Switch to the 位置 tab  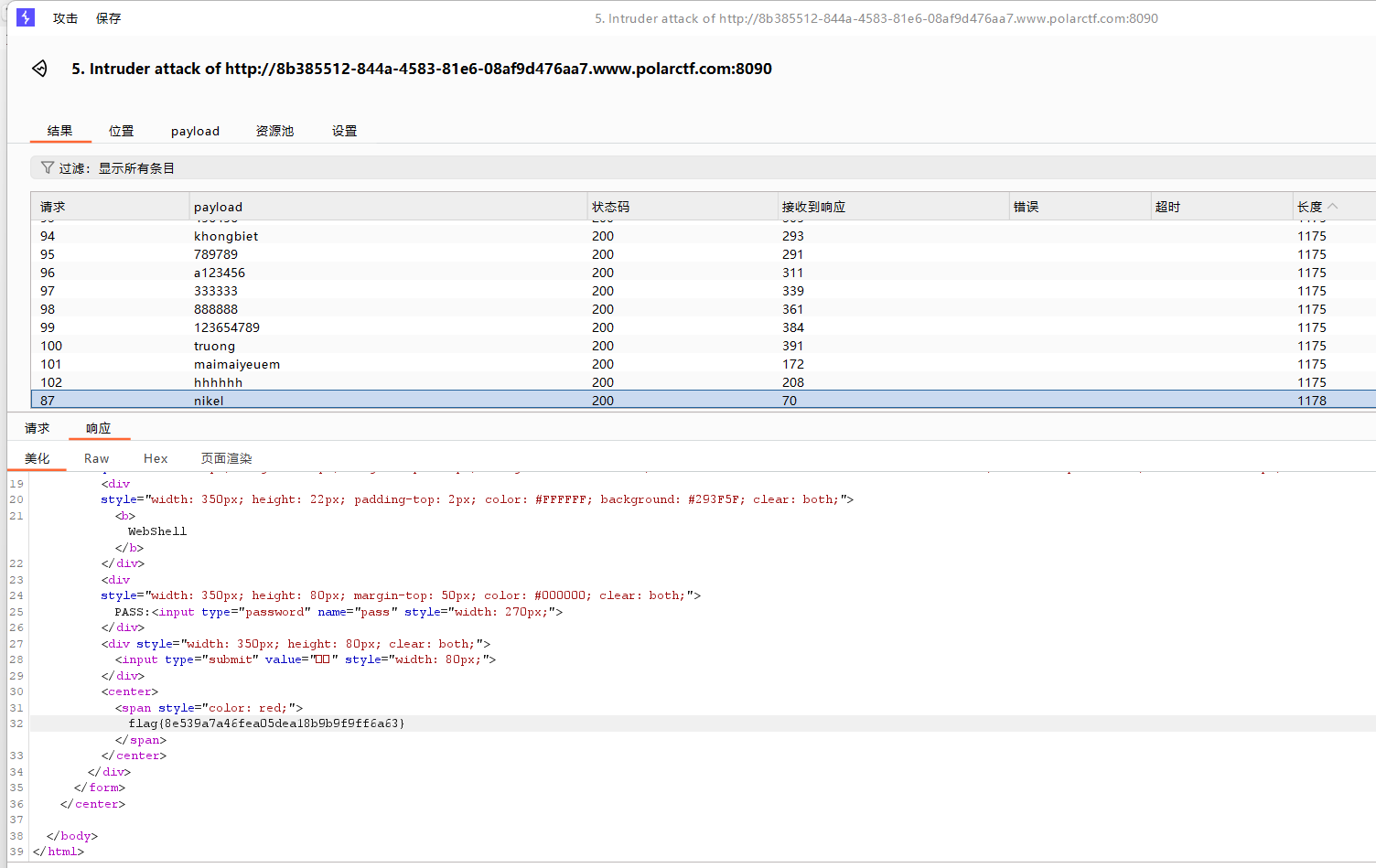[121, 131]
